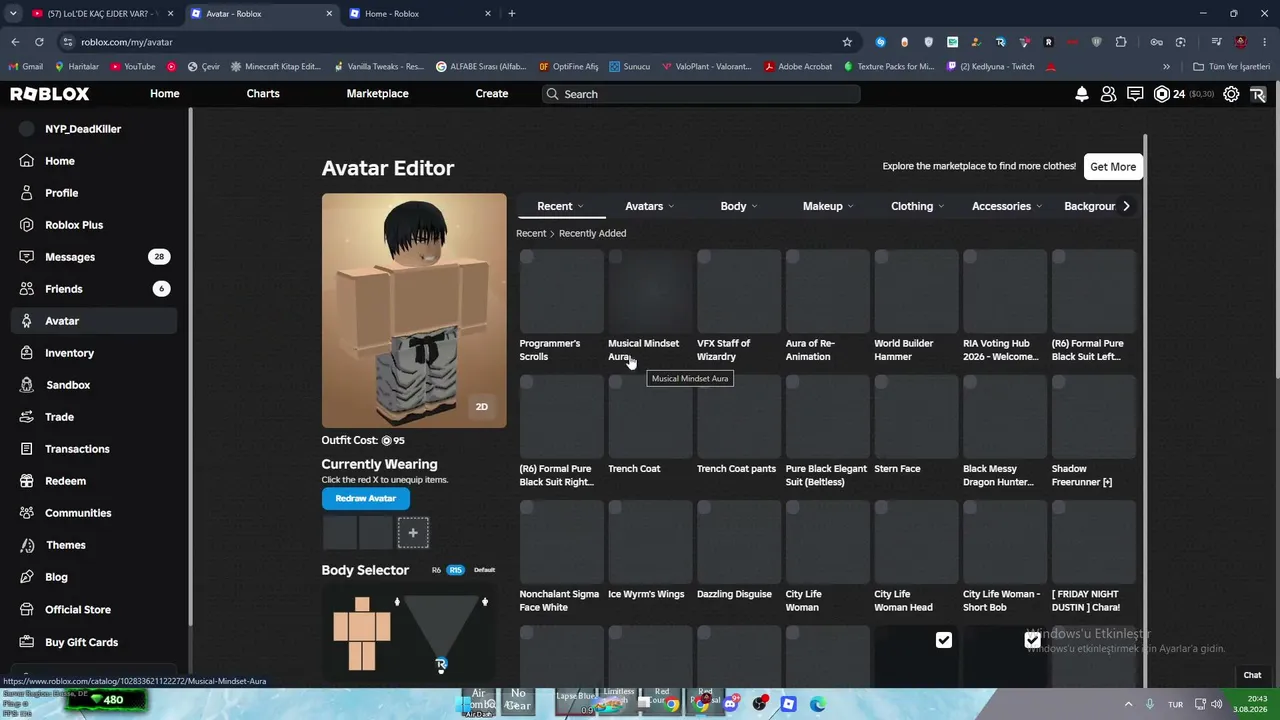1280x720 pixels.
Task: Expand the Recent category dropdown
Action: click(561, 206)
